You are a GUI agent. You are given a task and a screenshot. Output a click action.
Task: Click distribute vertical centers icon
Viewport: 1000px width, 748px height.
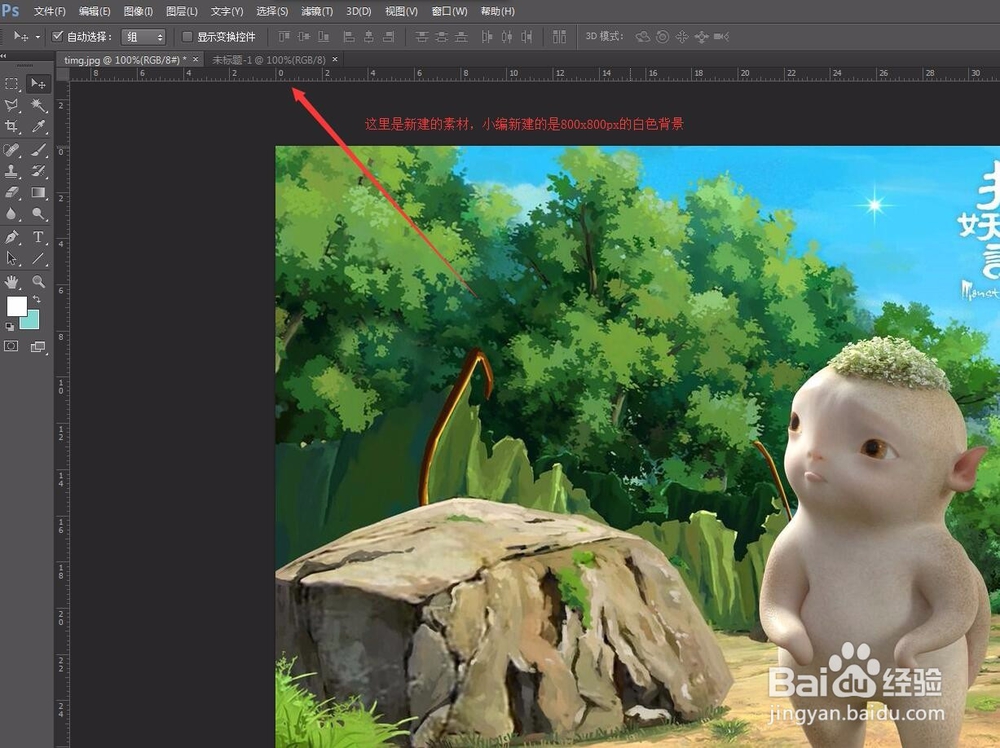[x=441, y=37]
